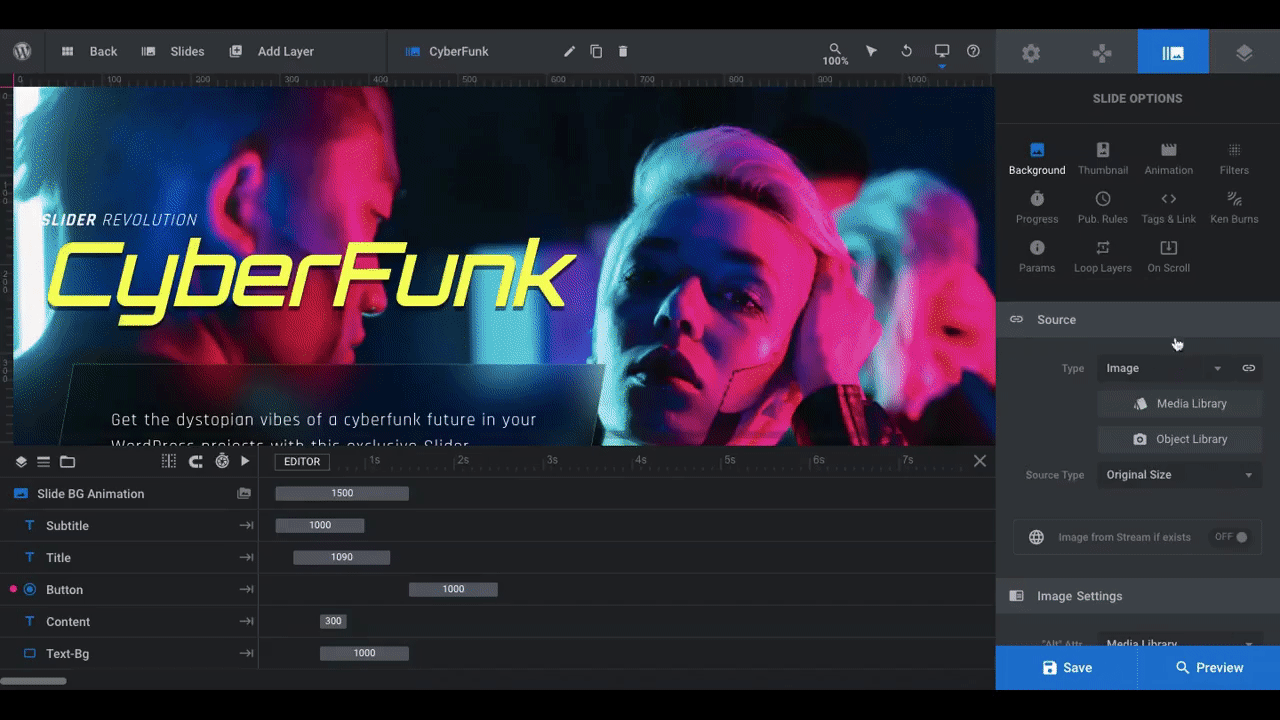This screenshot has width=1280, height=720.
Task: Open the help question mark
Action: tap(973, 51)
